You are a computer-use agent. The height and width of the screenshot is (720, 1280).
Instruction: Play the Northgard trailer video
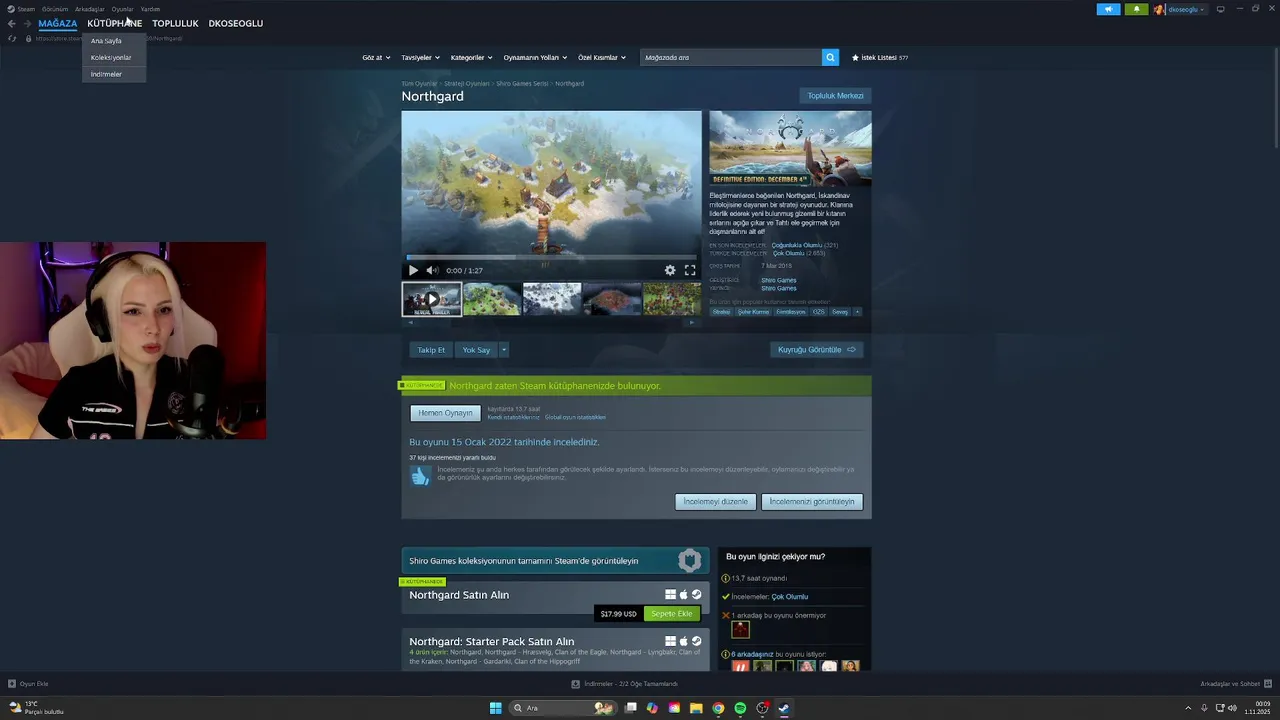click(x=413, y=270)
